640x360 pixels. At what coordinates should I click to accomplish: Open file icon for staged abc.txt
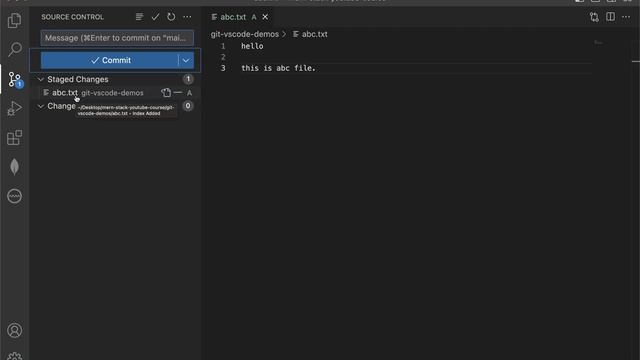coord(166,93)
